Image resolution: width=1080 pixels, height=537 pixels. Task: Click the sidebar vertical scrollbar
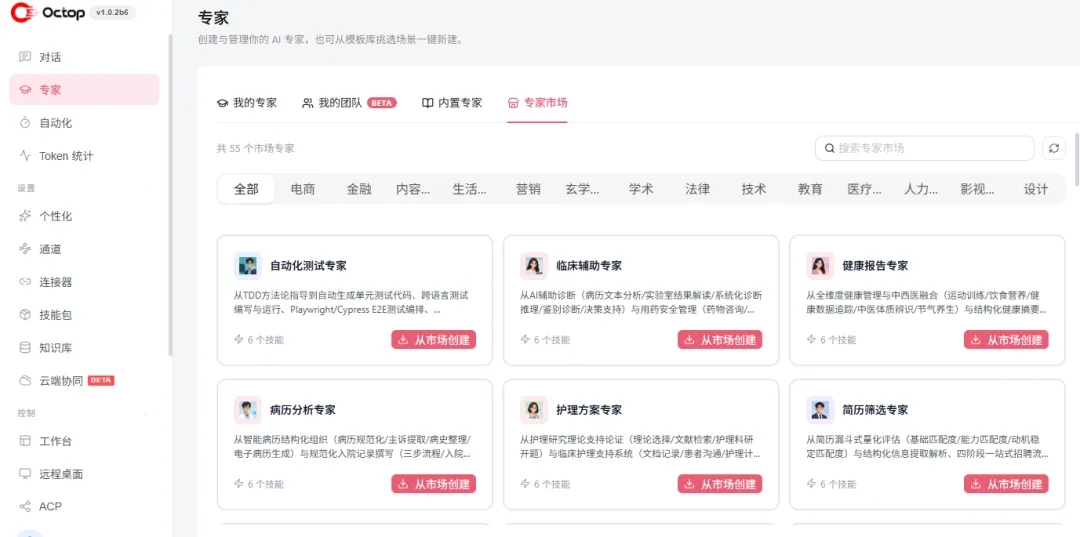point(170,195)
